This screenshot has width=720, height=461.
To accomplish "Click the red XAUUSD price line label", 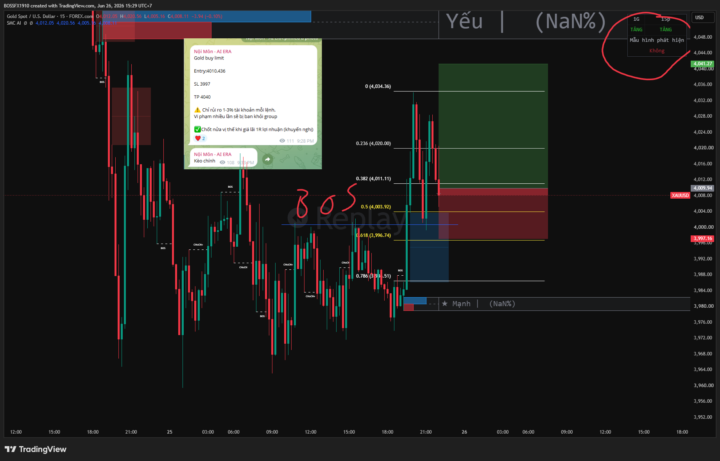I will click(680, 195).
